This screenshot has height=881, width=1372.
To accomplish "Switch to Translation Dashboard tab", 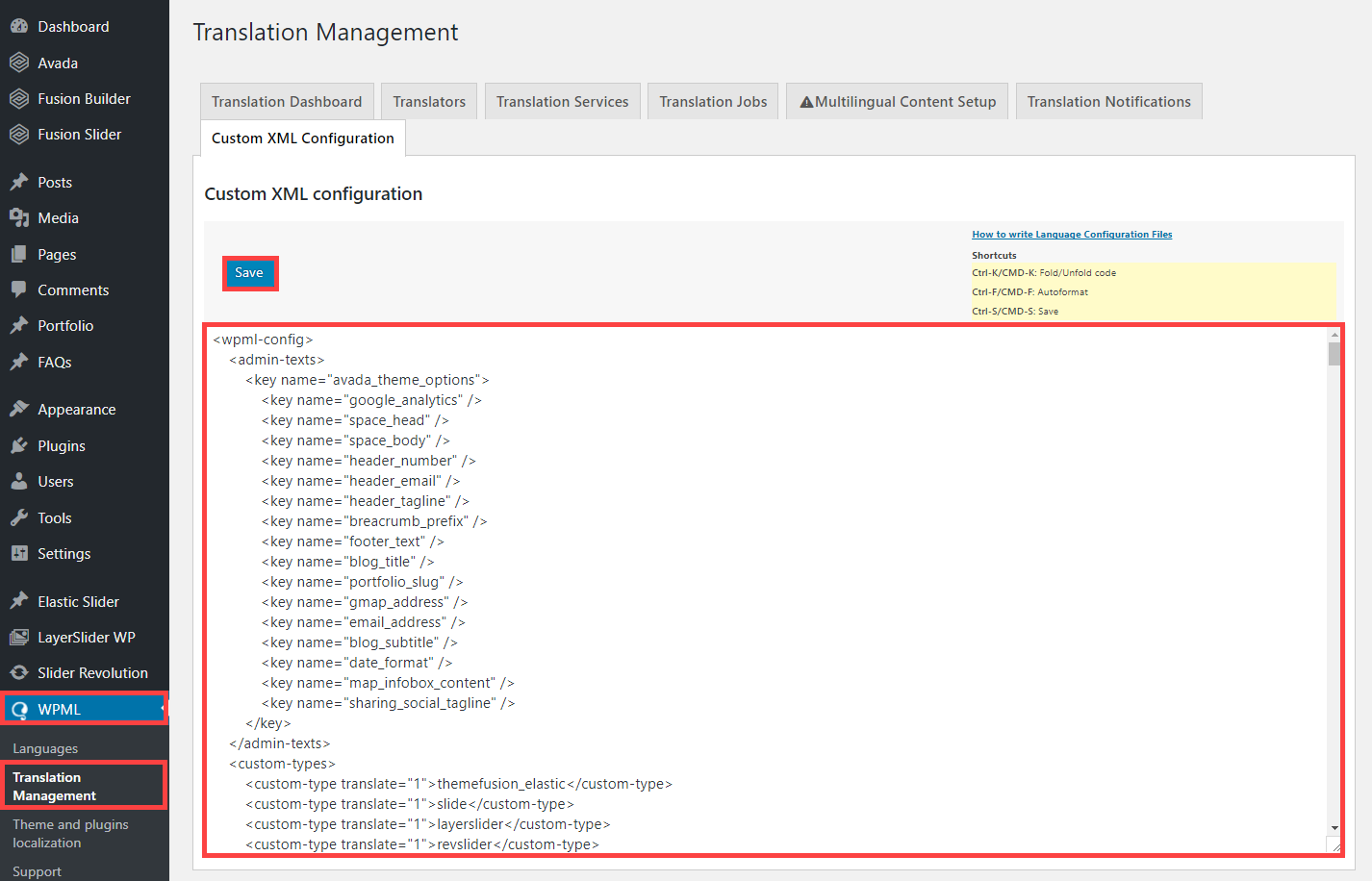I will click(x=287, y=101).
